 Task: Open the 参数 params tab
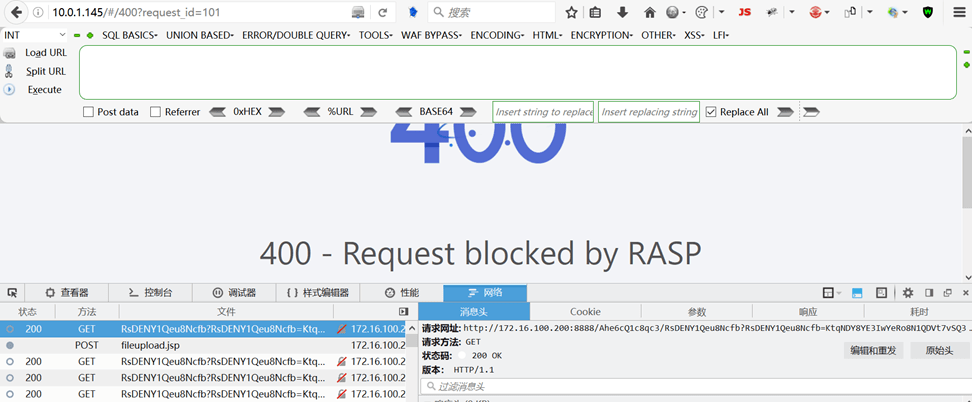click(x=697, y=311)
